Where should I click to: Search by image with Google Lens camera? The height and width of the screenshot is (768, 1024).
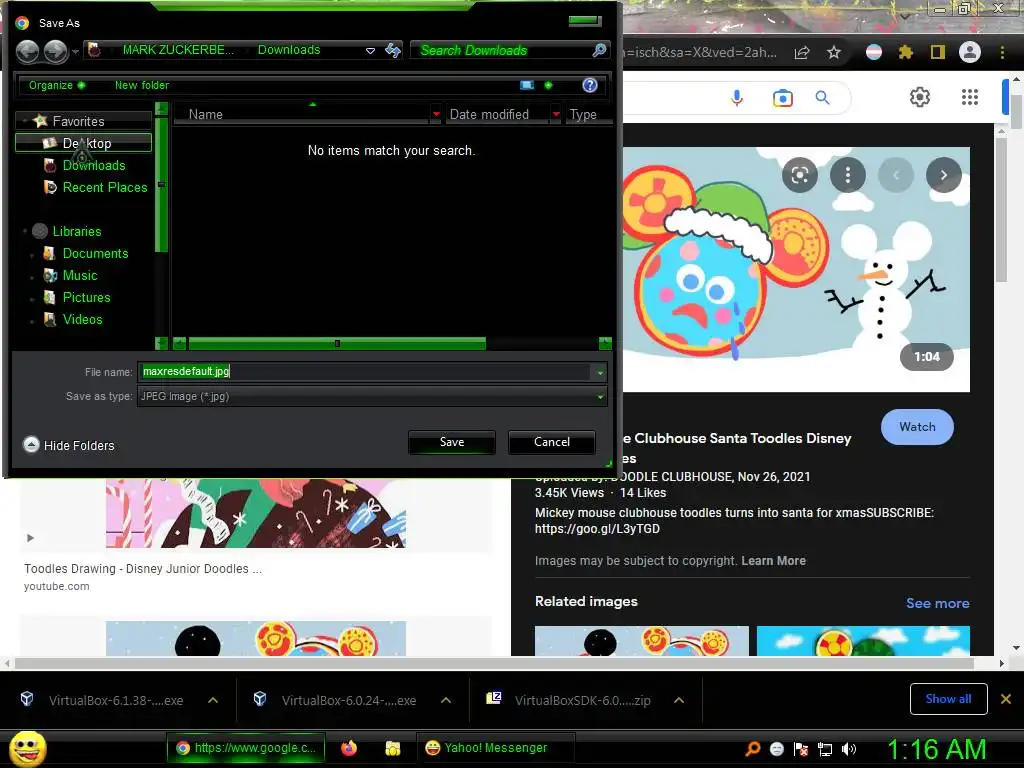click(x=782, y=98)
